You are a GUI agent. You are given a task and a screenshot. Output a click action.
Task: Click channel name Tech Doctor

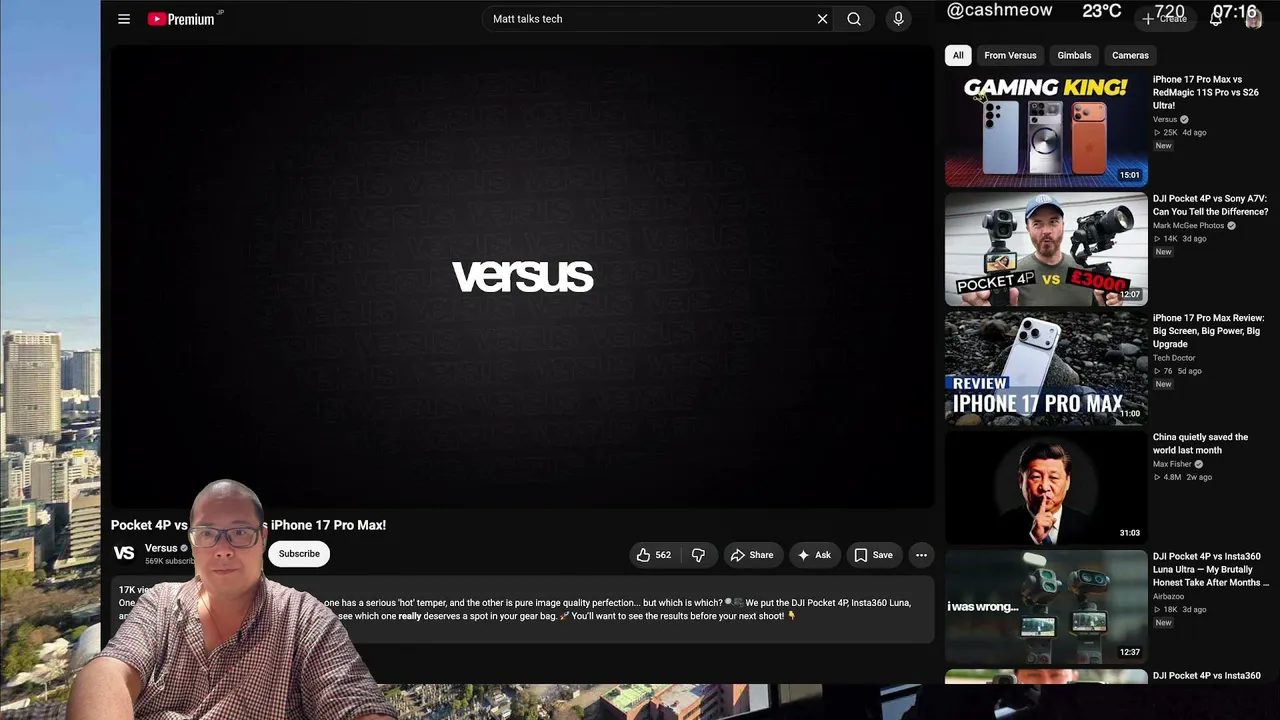1174,358
